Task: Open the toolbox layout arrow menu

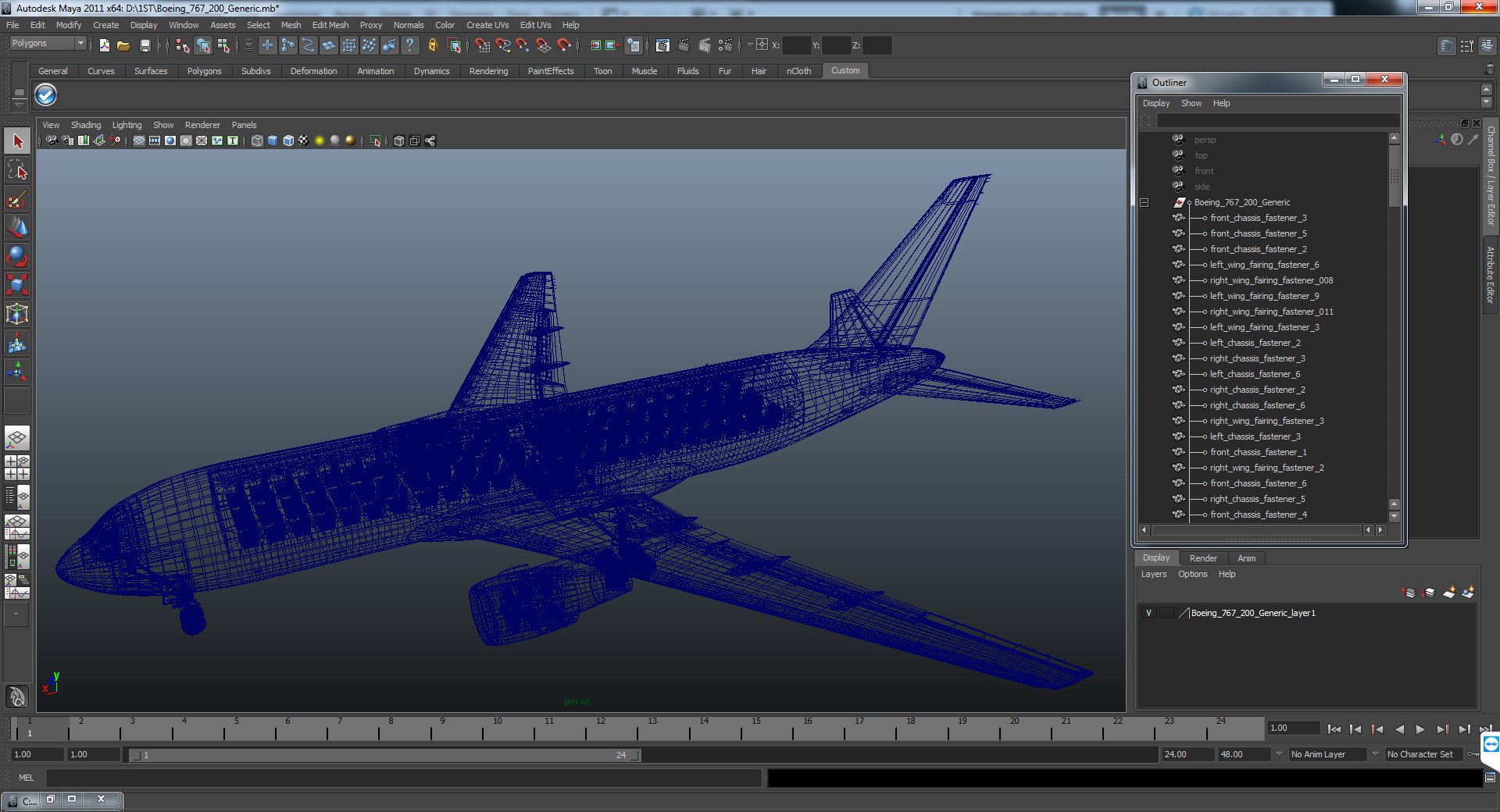Action: [16, 614]
